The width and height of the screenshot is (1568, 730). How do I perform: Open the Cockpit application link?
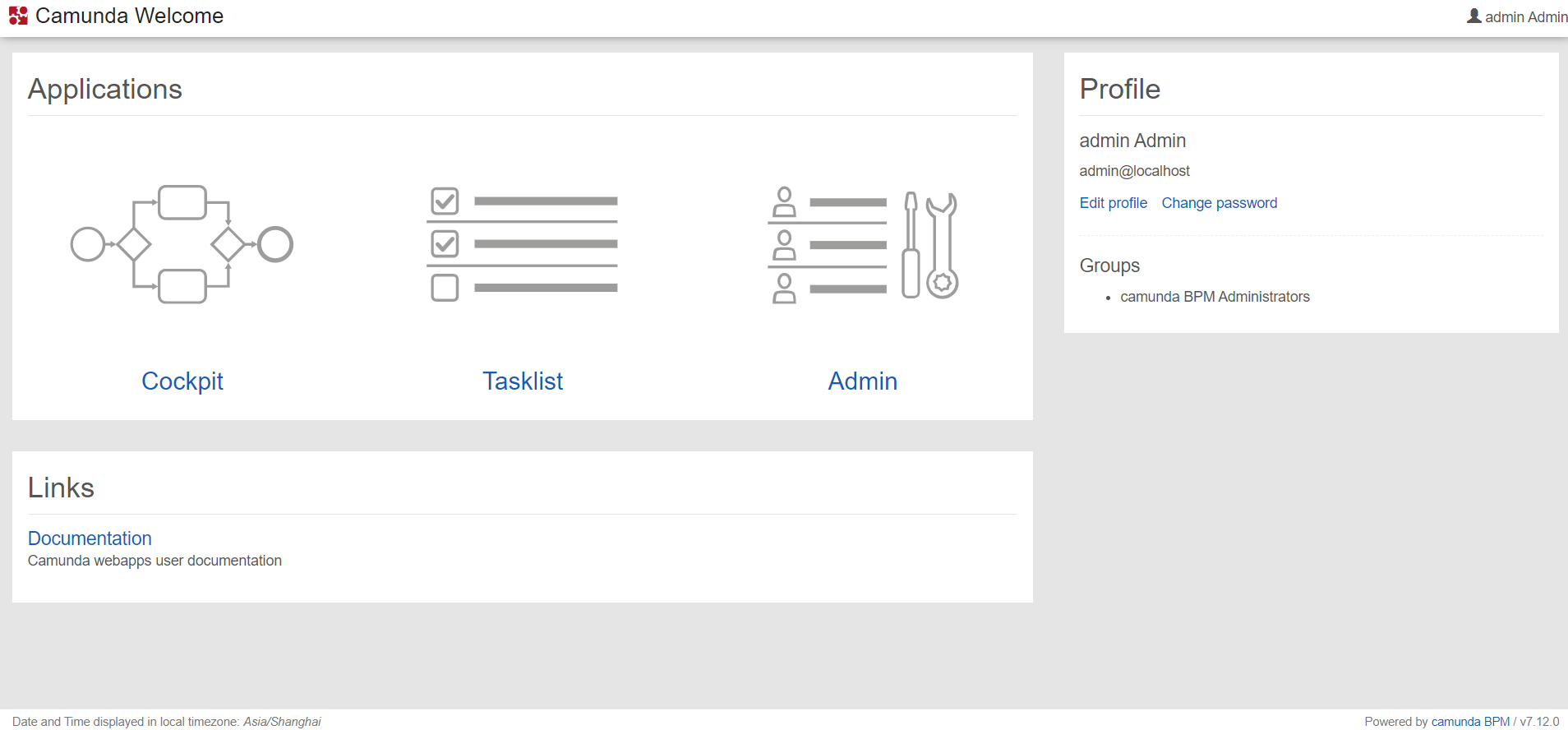[x=182, y=381]
